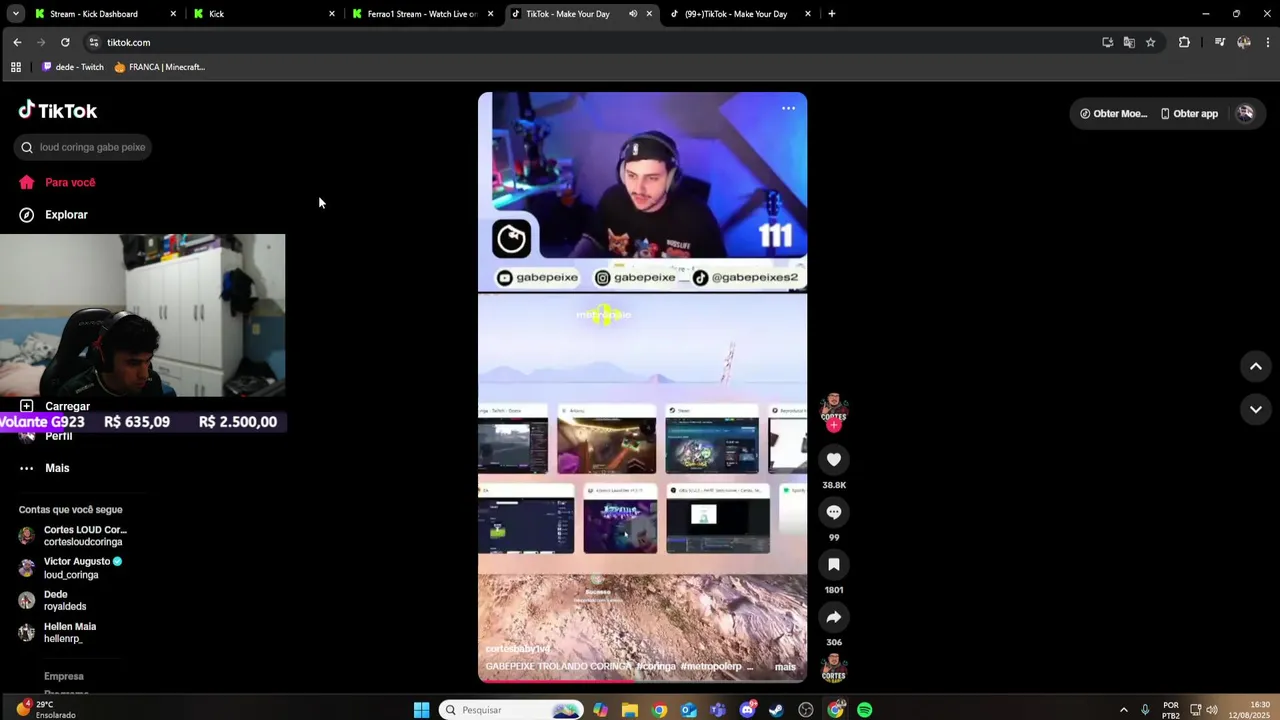Click the video progress bar
The height and width of the screenshot is (720, 1280).
coord(642,681)
